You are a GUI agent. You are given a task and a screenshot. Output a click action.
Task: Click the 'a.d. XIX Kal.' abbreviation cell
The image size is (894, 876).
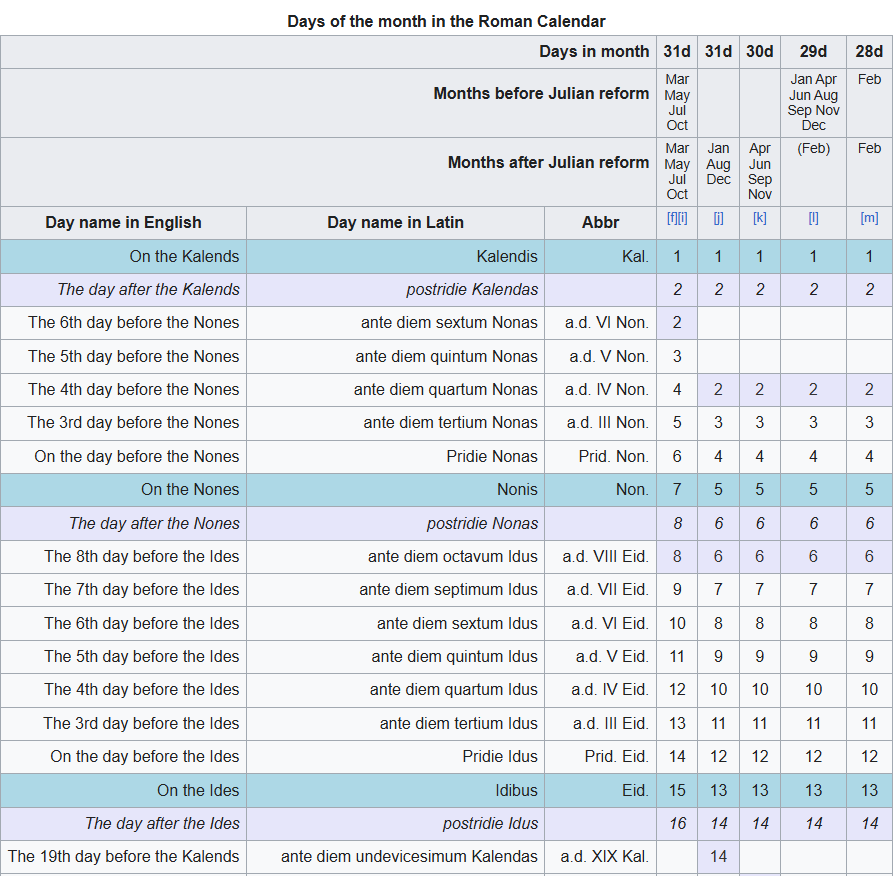pos(604,856)
